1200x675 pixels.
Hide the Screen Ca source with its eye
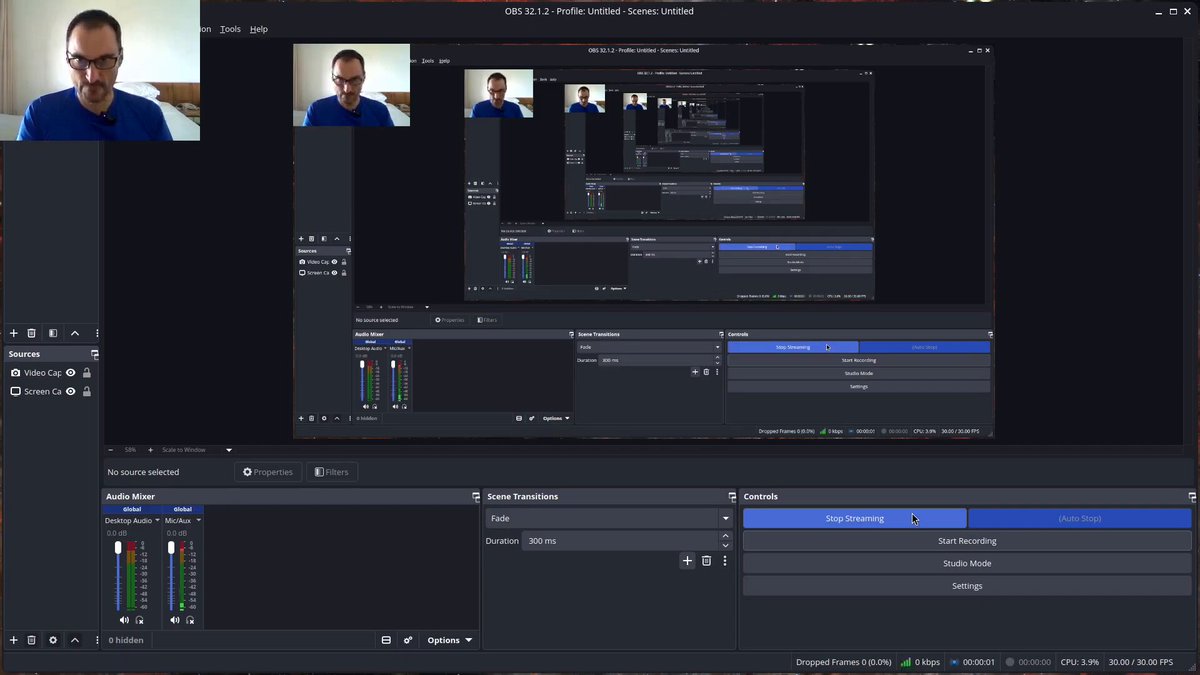coord(71,392)
